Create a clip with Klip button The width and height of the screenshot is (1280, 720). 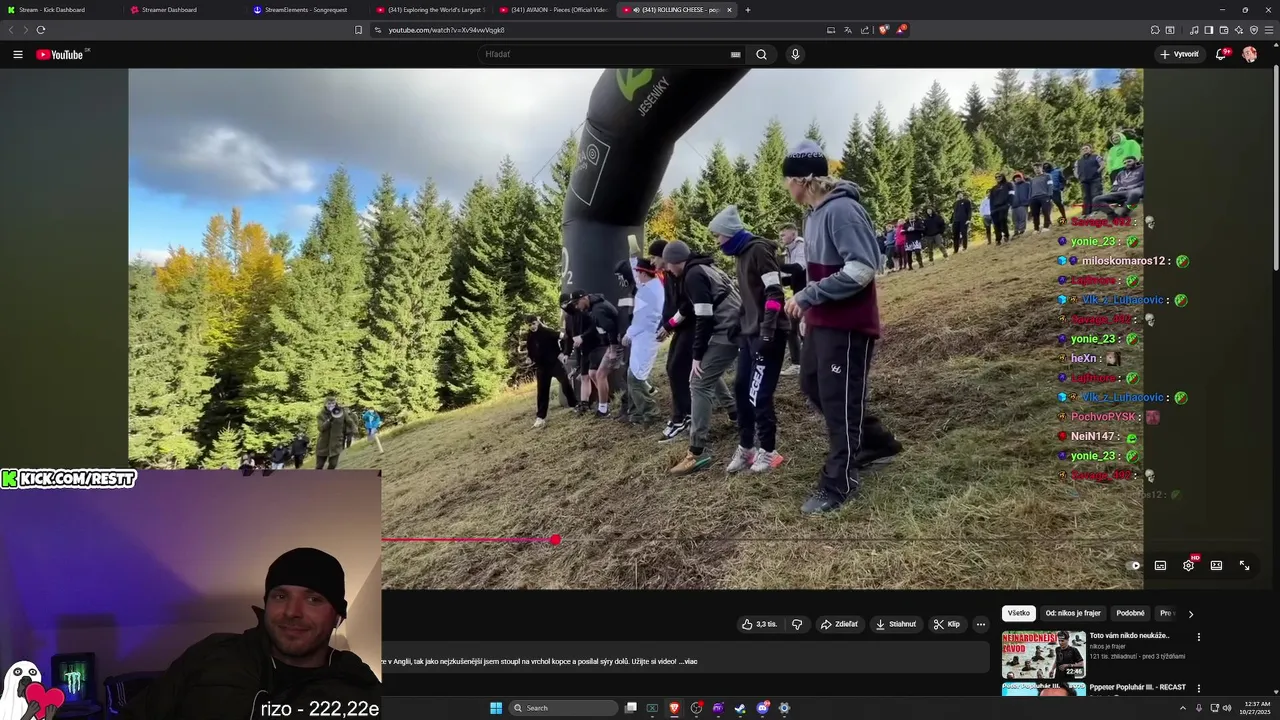(947, 624)
